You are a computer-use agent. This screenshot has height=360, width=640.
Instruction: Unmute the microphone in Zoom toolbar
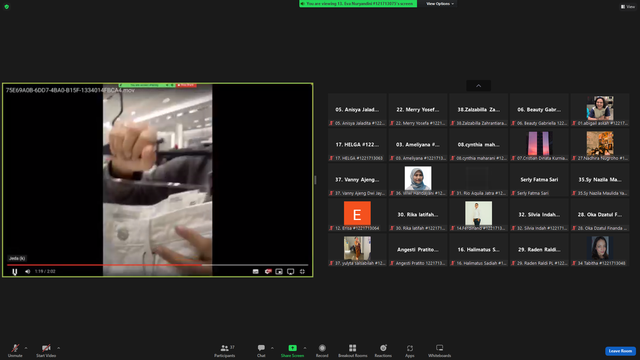(15, 351)
